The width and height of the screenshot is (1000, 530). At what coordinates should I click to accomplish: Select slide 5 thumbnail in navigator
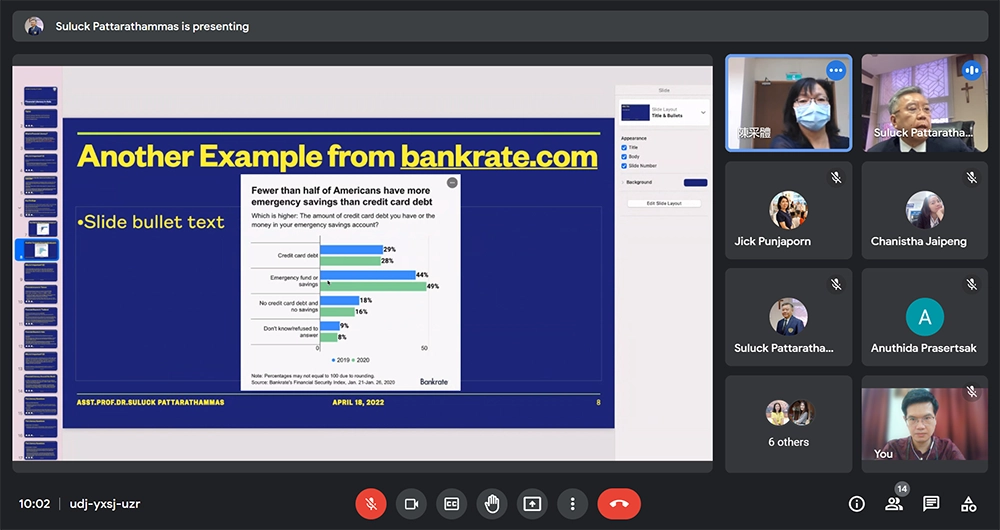[x=41, y=185]
